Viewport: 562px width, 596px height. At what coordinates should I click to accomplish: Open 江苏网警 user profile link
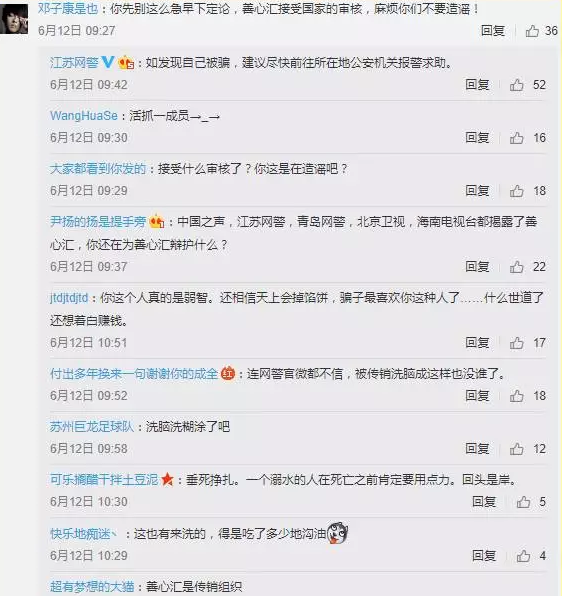[74, 62]
